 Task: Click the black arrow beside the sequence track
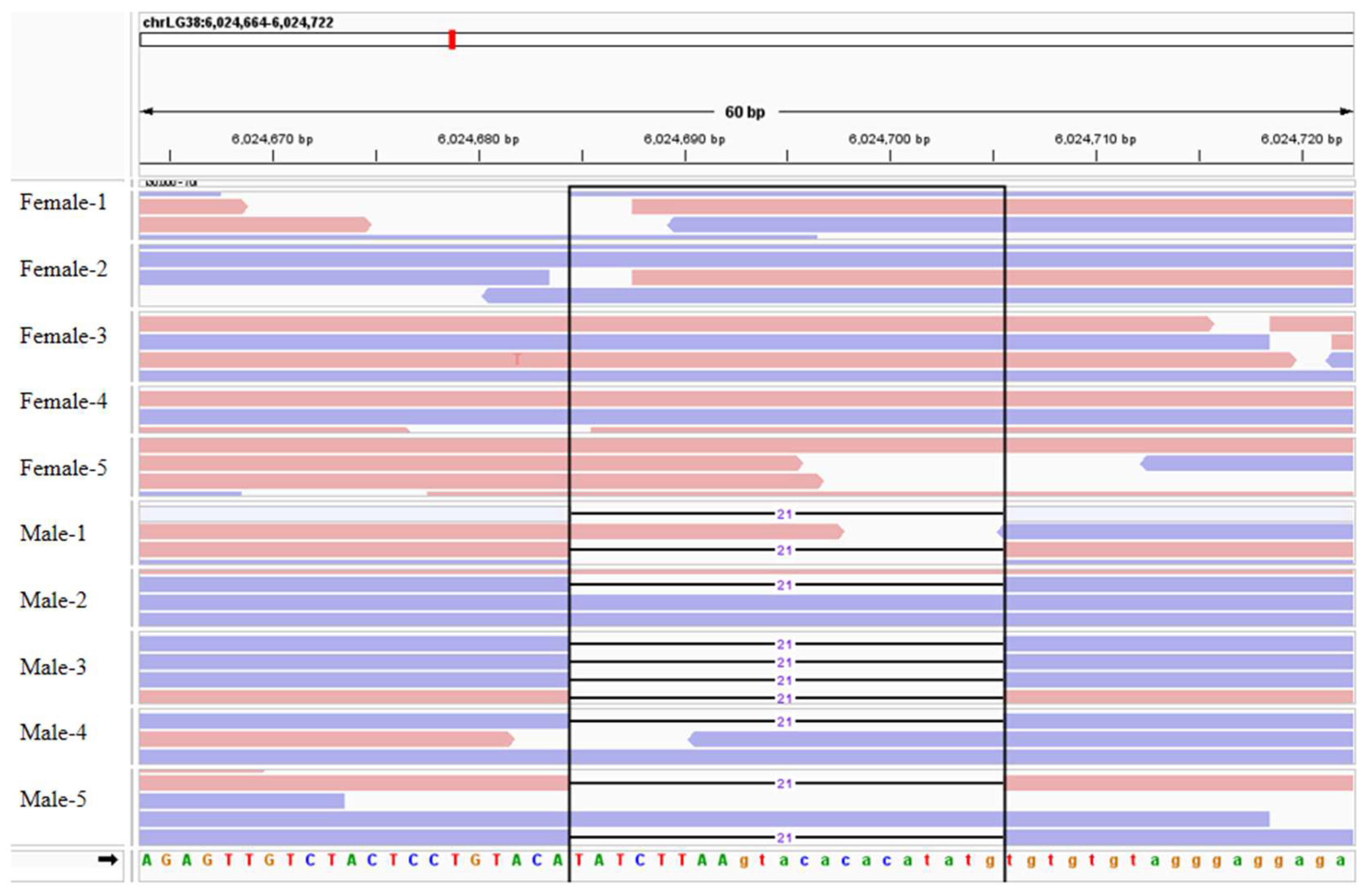(107, 860)
